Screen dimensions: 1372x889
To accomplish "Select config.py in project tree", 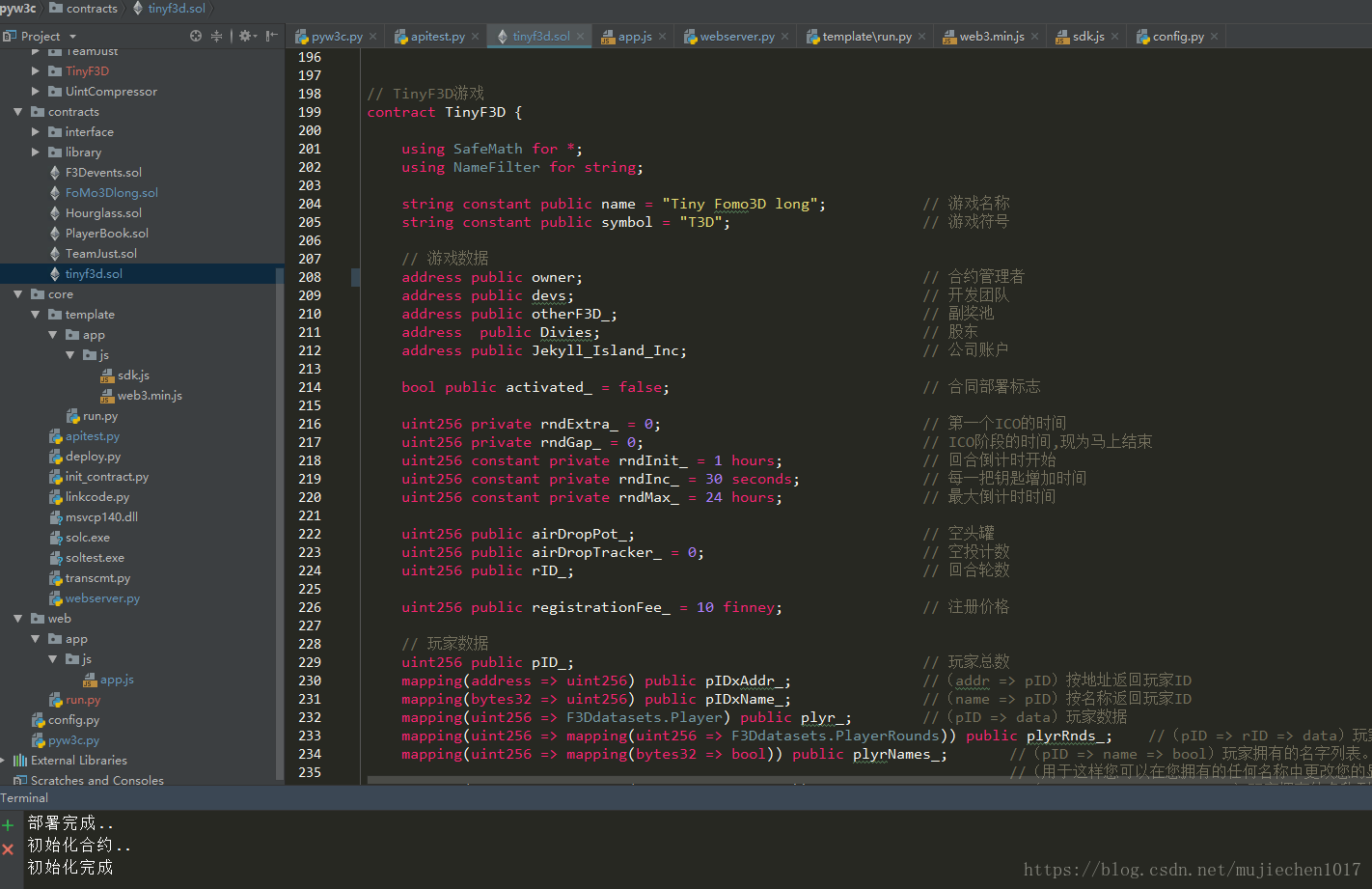I will (x=73, y=720).
